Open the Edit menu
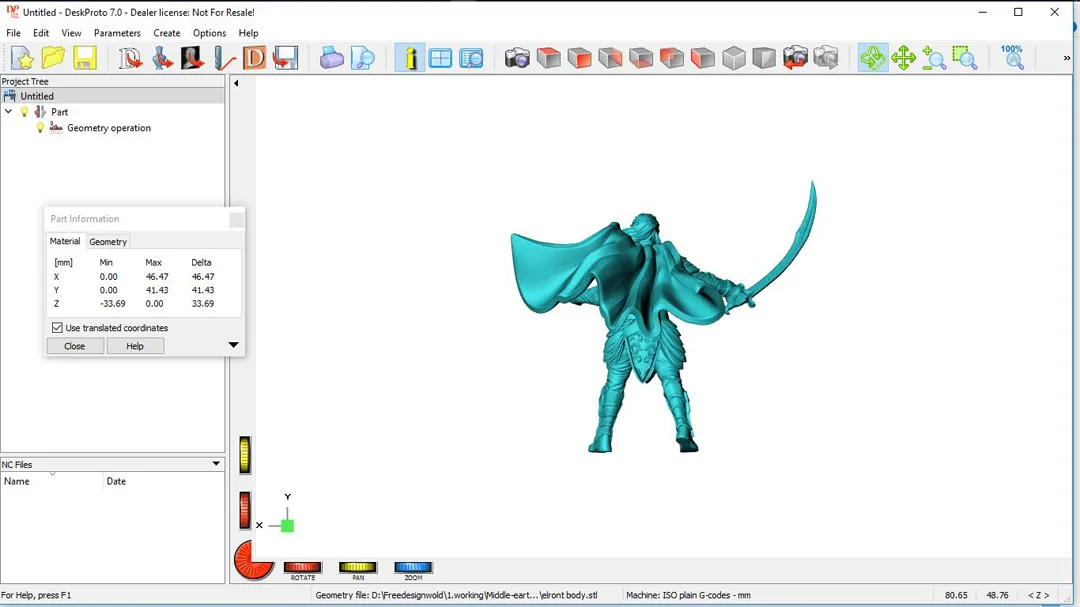The width and height of the screenshot is (1080, 607). (x=41, y=33)
